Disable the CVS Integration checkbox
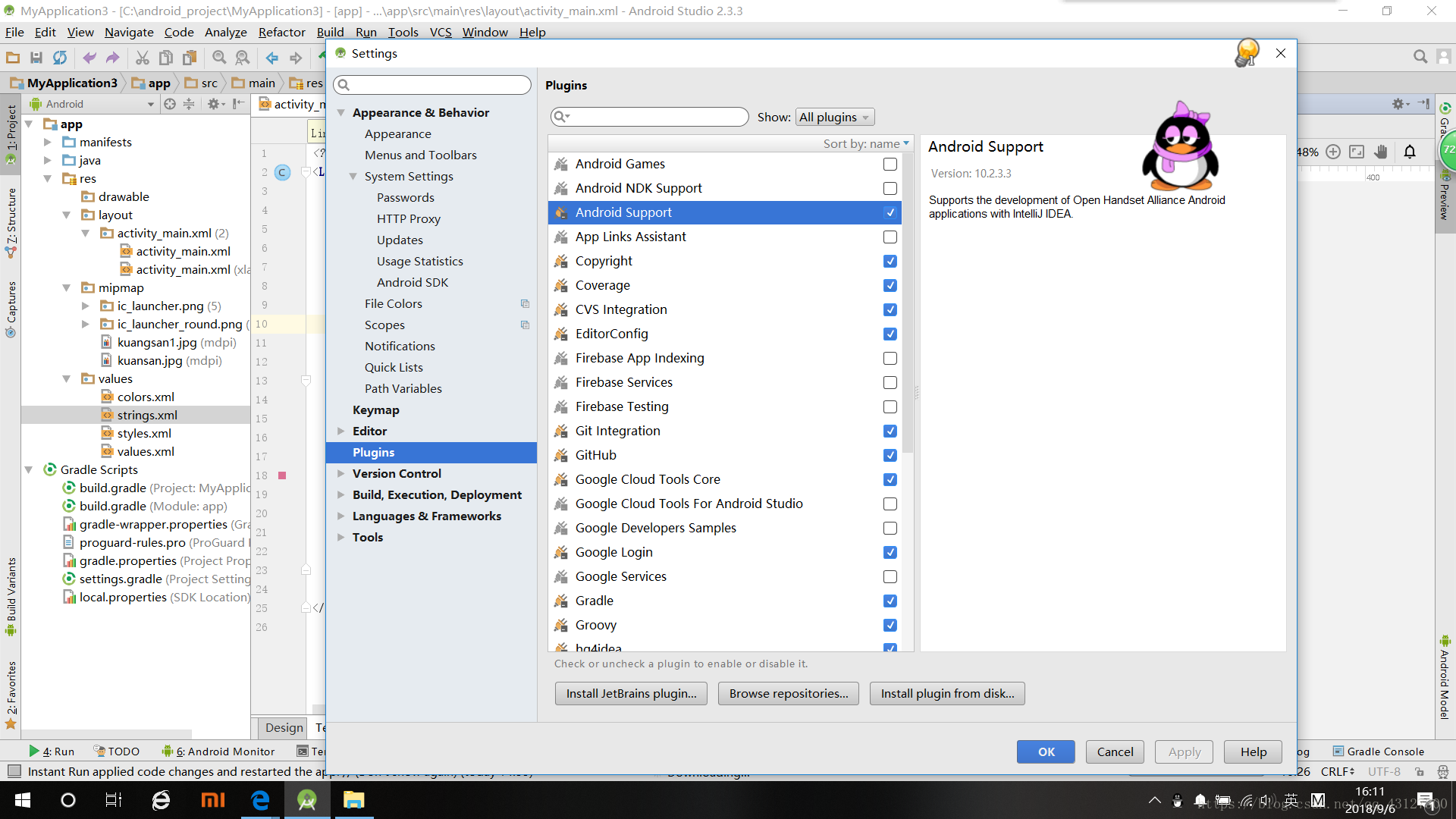The image size is (1456, 819). point(890,309)
